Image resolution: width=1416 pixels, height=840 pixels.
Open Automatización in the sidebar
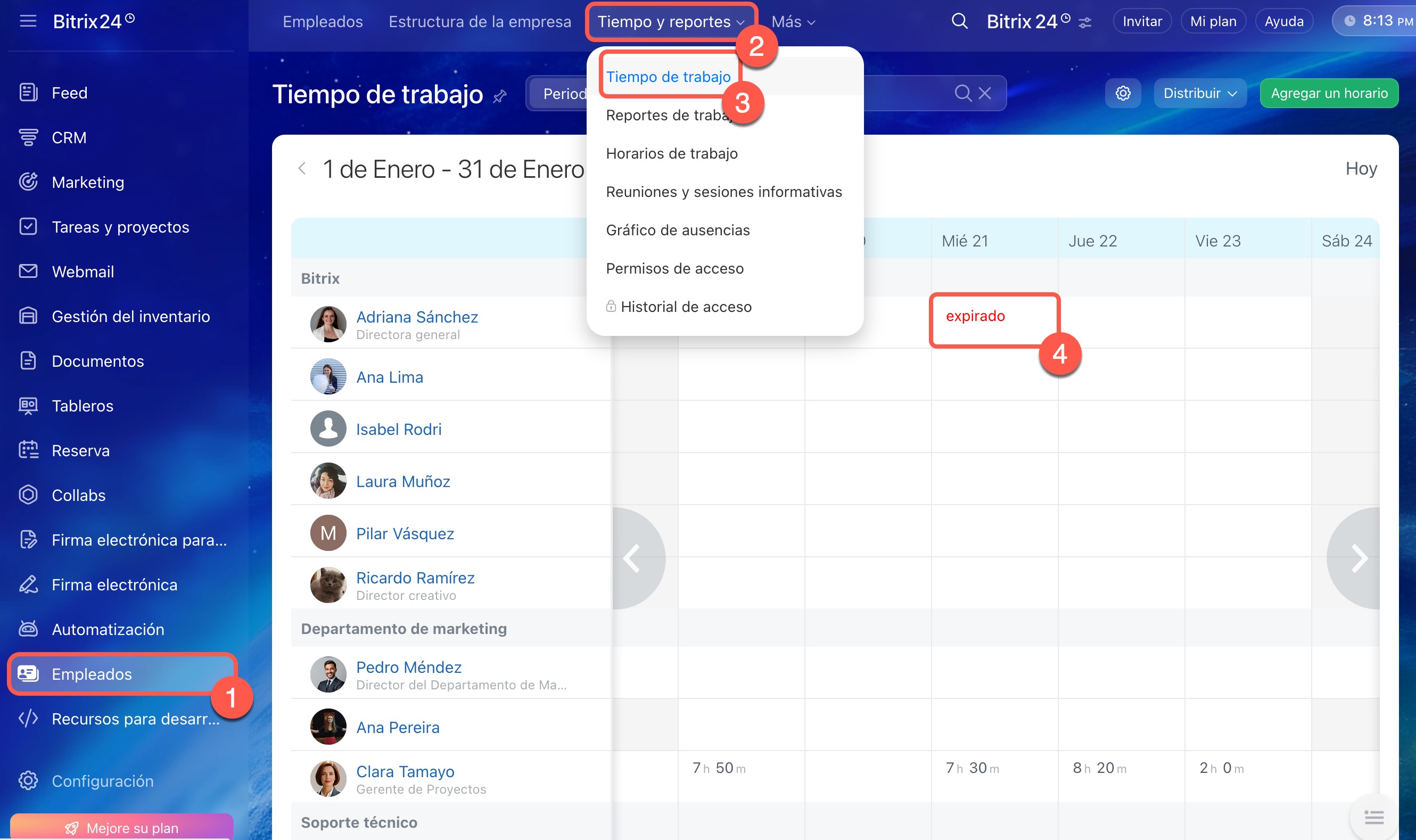pos(108,629)
